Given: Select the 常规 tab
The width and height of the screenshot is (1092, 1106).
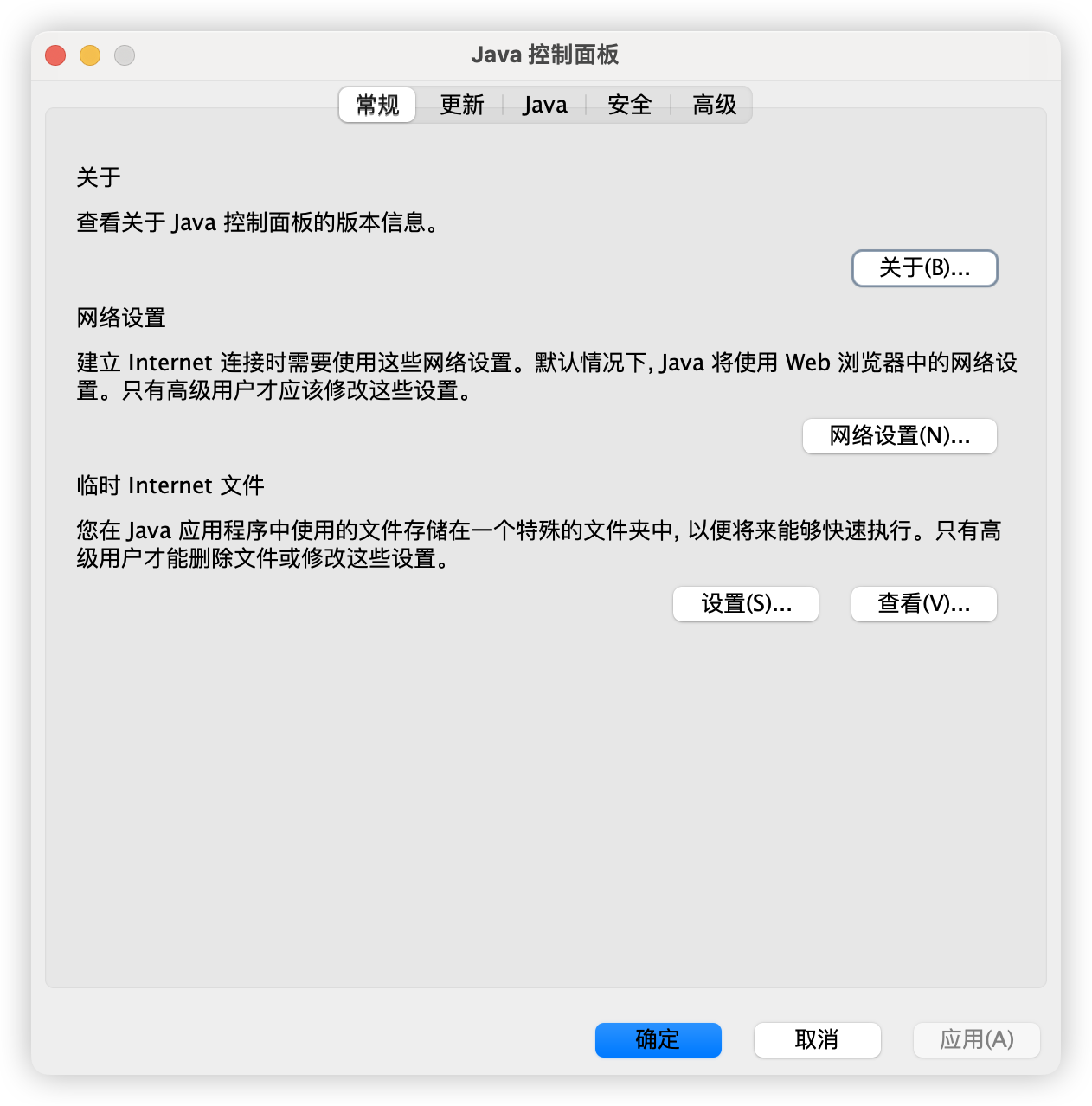Looking at the screenshot, I should click(377, 105).
